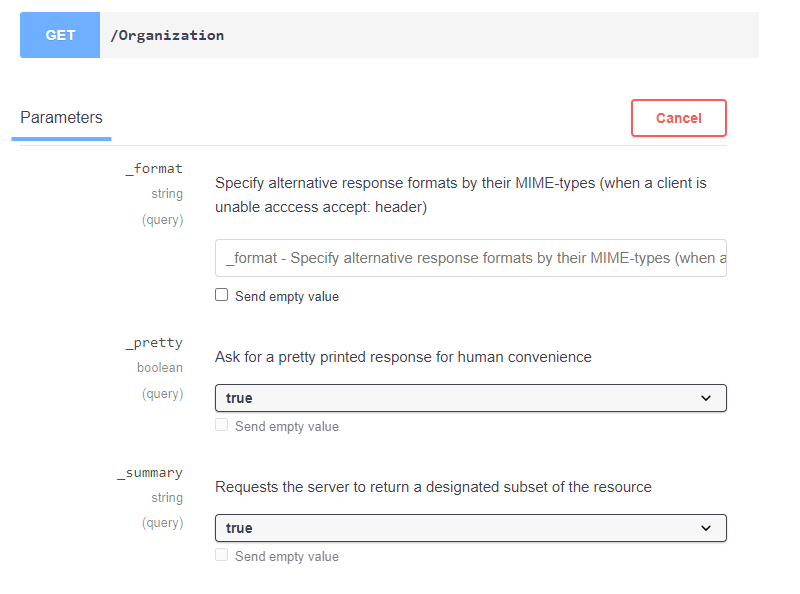Cancel the try-it-out mode
This screenshot has width=800, height=594.
pyautogui.click(x=679, y=118)
